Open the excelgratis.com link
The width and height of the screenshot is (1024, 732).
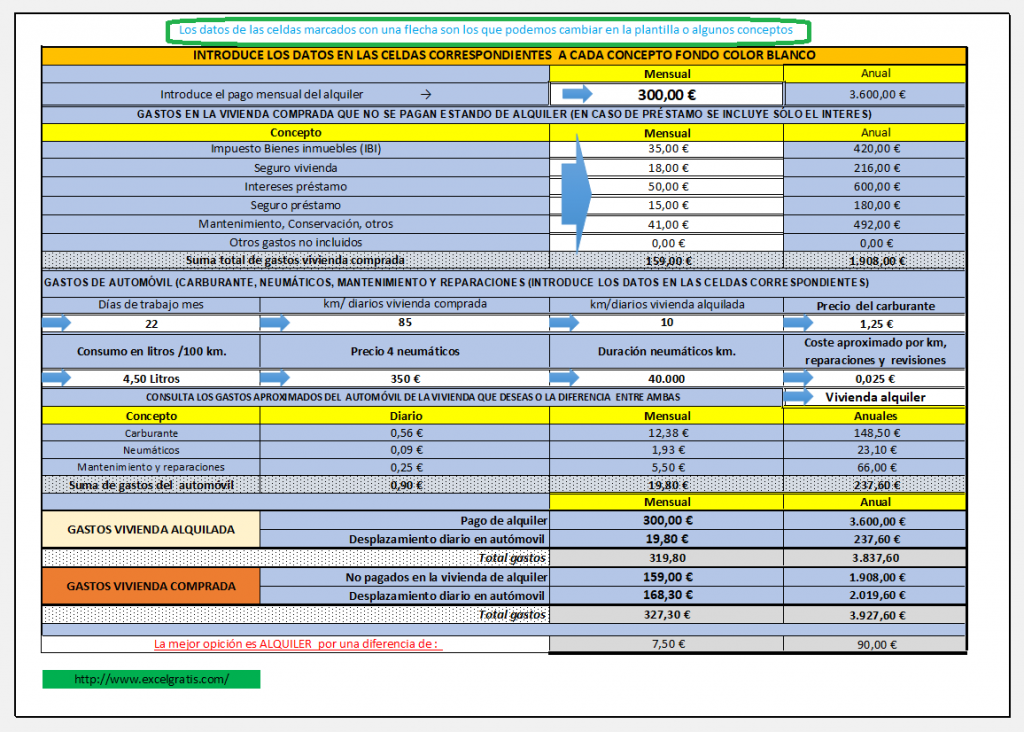pyautogui.click(x=151, y=679)
